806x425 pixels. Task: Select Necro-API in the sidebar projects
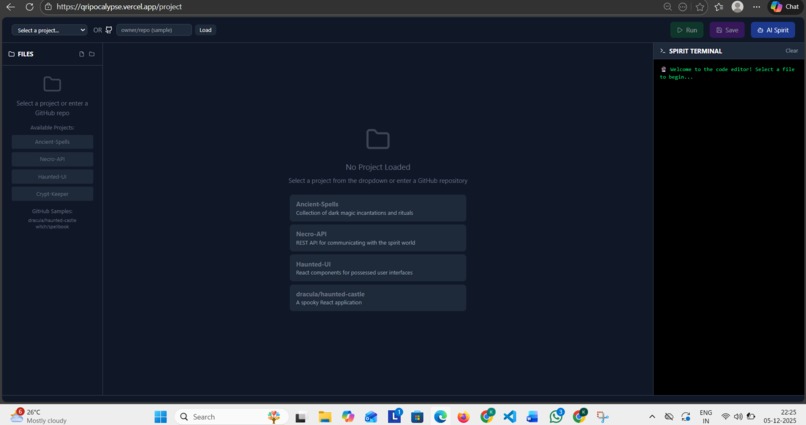pyautogui.click(x=52, y=159)
